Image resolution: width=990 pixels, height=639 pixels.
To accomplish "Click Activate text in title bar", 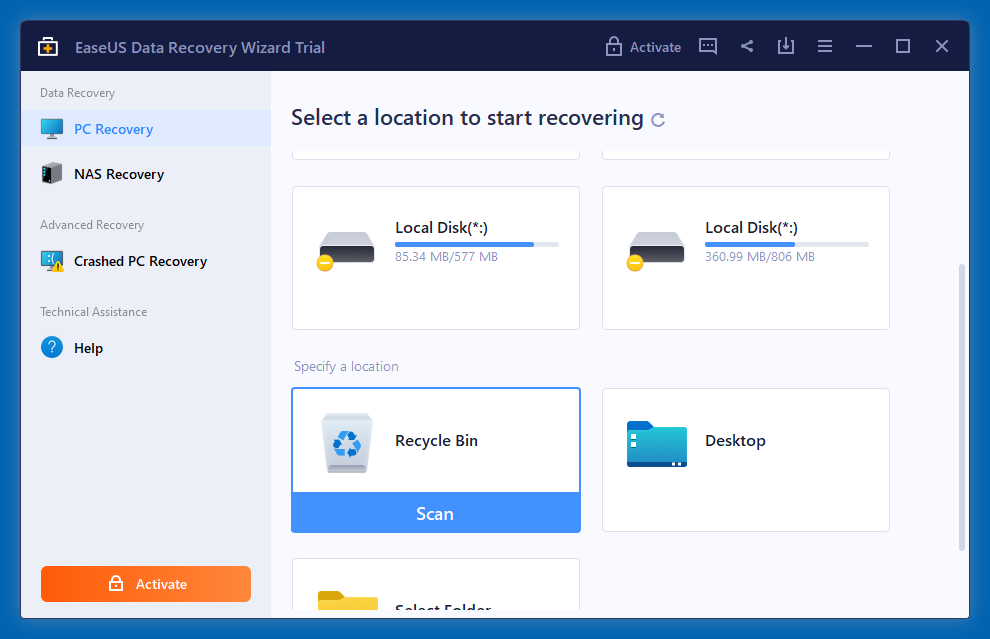I will click(655, 47).
